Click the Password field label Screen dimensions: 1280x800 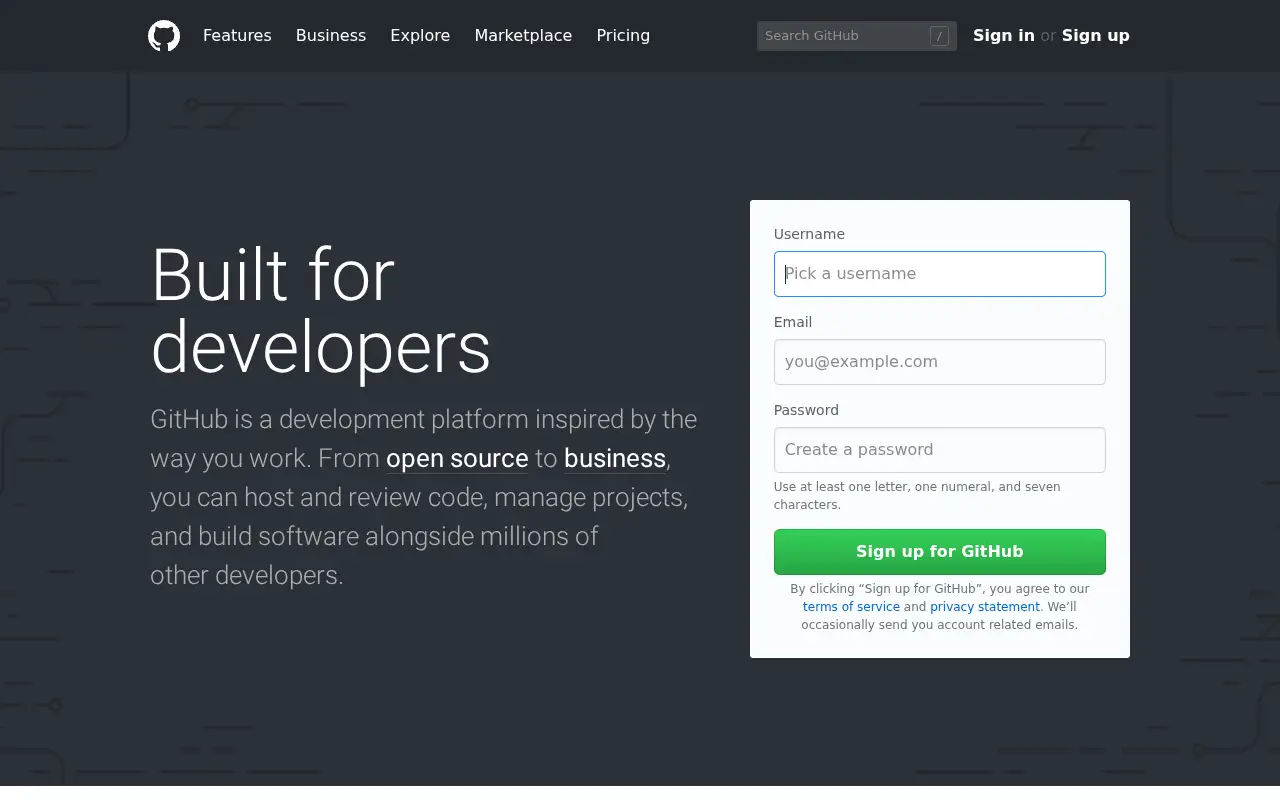[806, 410]
